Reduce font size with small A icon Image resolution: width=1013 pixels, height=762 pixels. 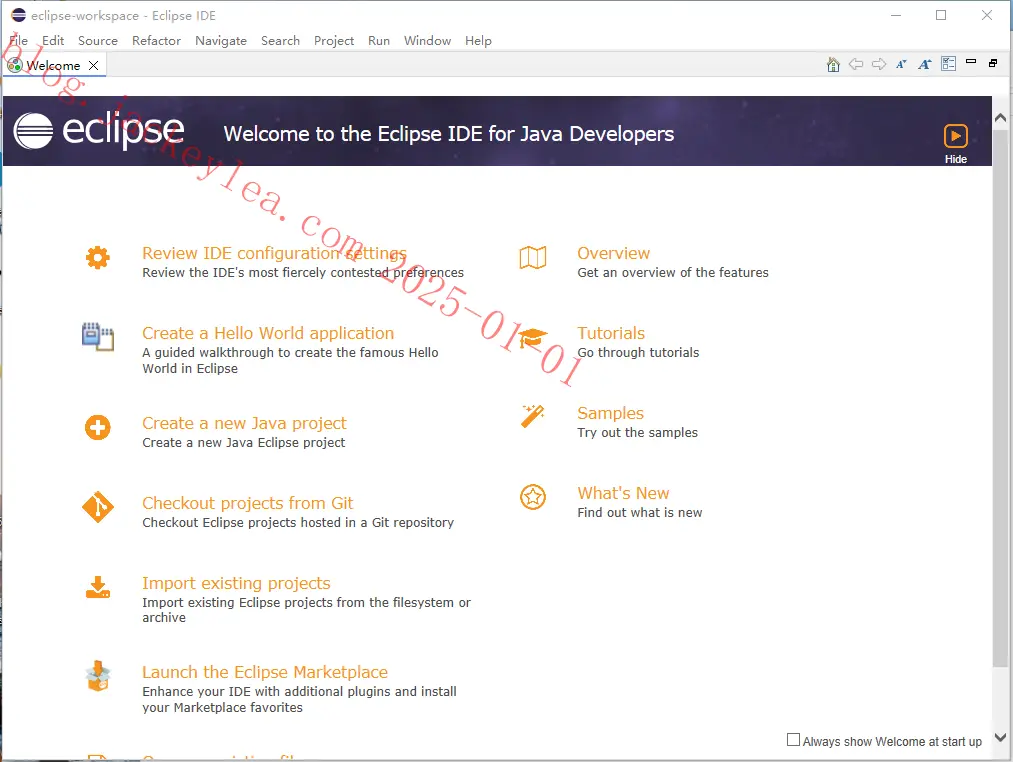(901, 64)
